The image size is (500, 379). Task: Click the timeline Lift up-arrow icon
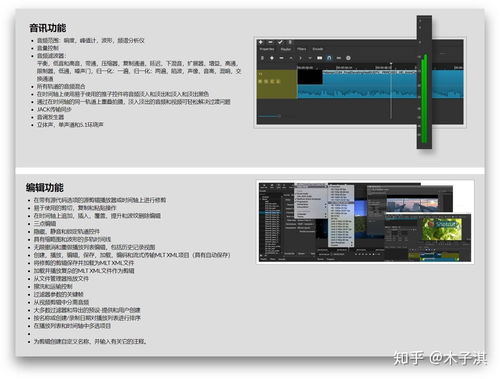[291, 58]
